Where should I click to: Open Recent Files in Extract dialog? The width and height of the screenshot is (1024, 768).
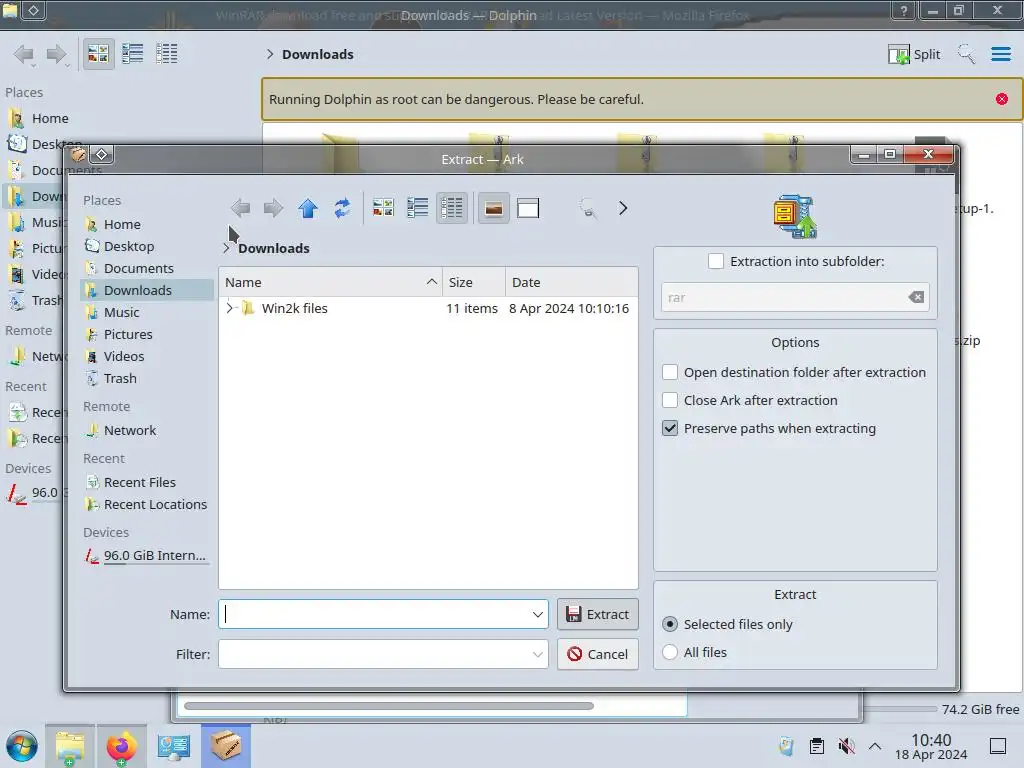[x=148, y=482]
